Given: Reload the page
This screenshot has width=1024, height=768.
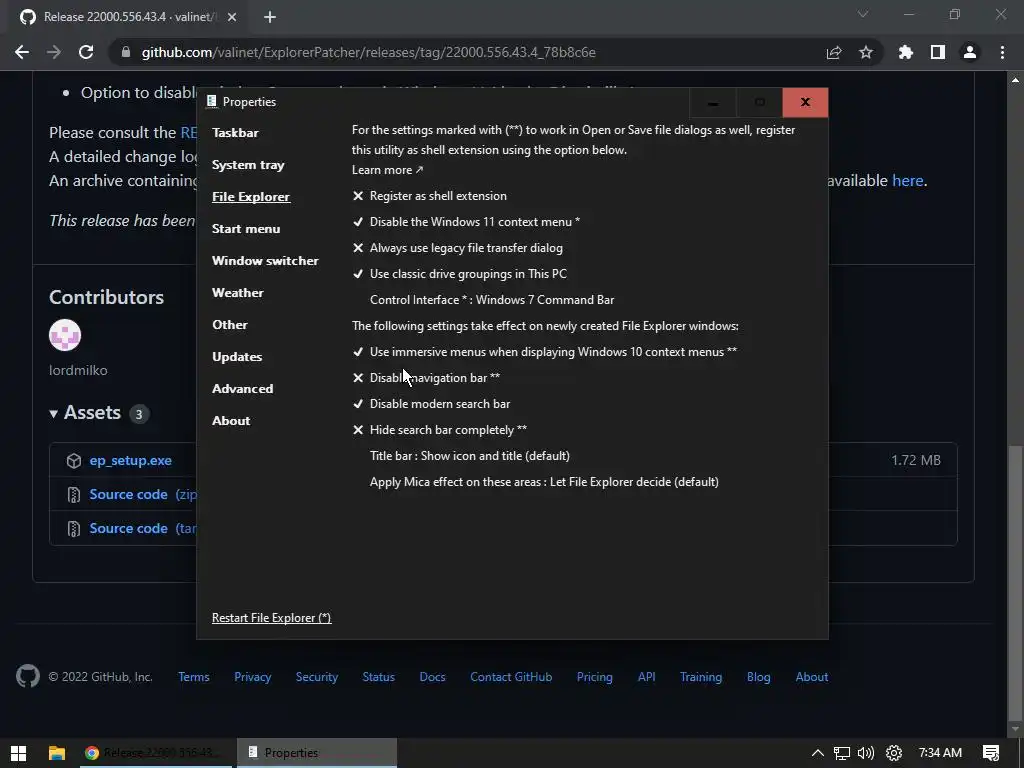Looking at the screenshot, I should click(x=86, y=52).
